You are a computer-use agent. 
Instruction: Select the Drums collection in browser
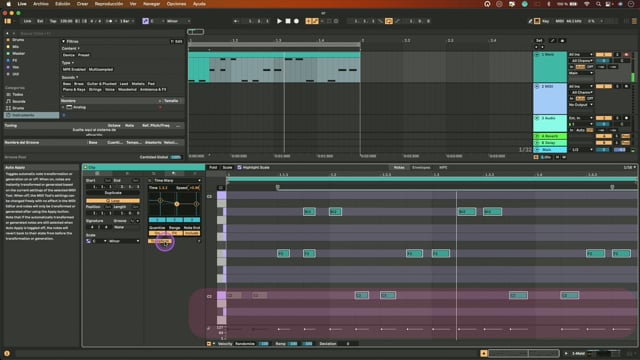tap(18, 40)
